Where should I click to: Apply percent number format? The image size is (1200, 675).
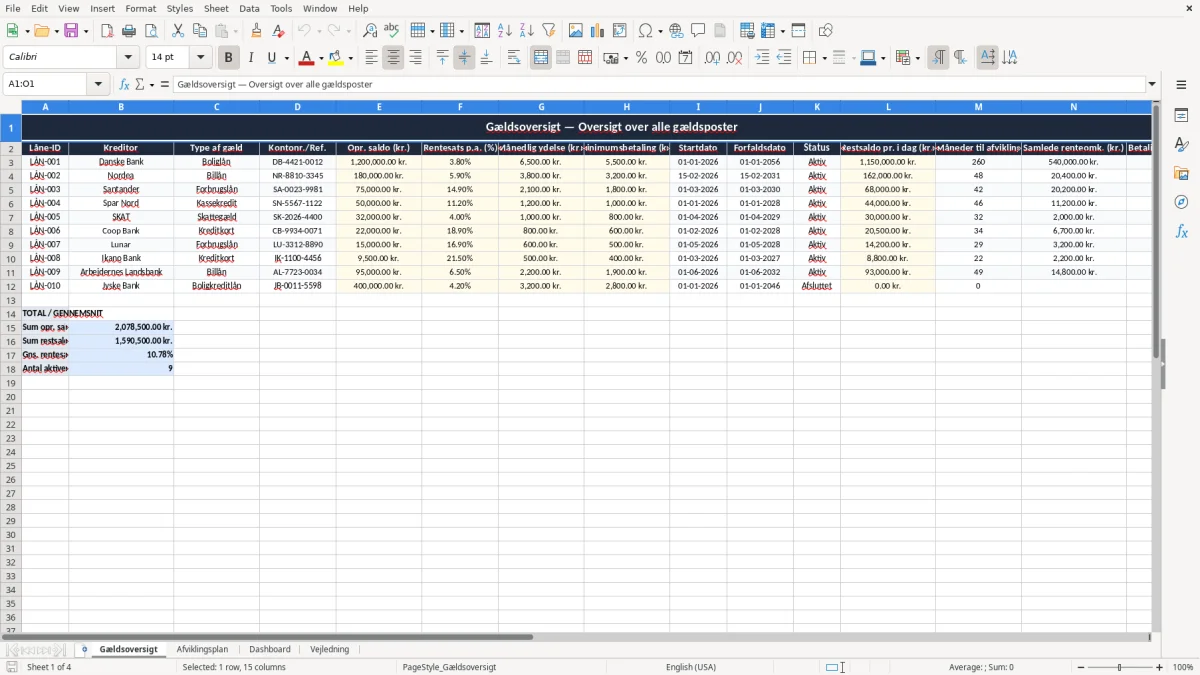642,58
